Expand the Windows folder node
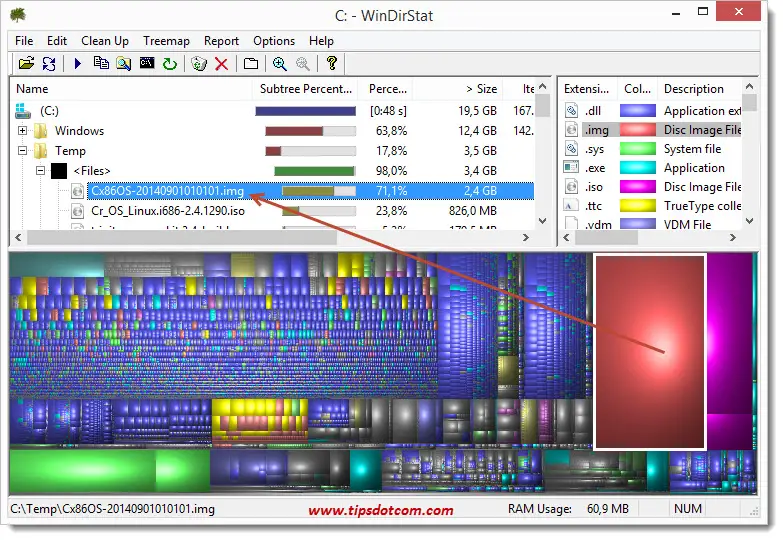Image resolution: width=783 pixels, height=540 pixels. pos(22,130)
